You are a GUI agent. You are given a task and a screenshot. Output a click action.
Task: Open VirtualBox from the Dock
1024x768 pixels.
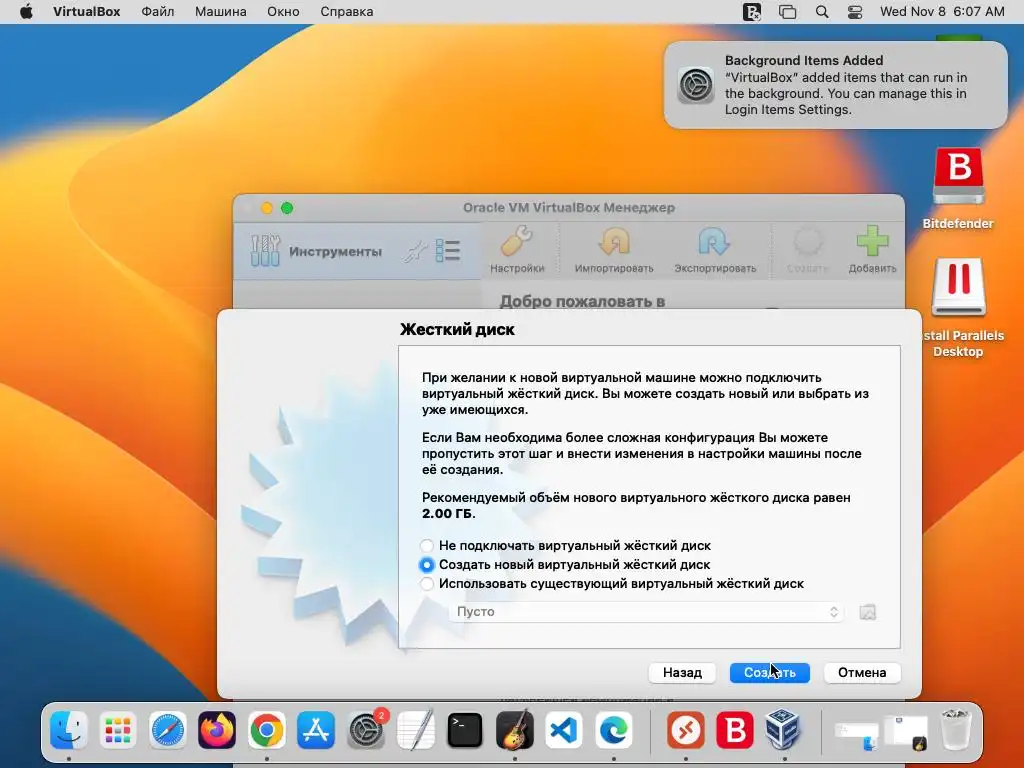point(784,729)
